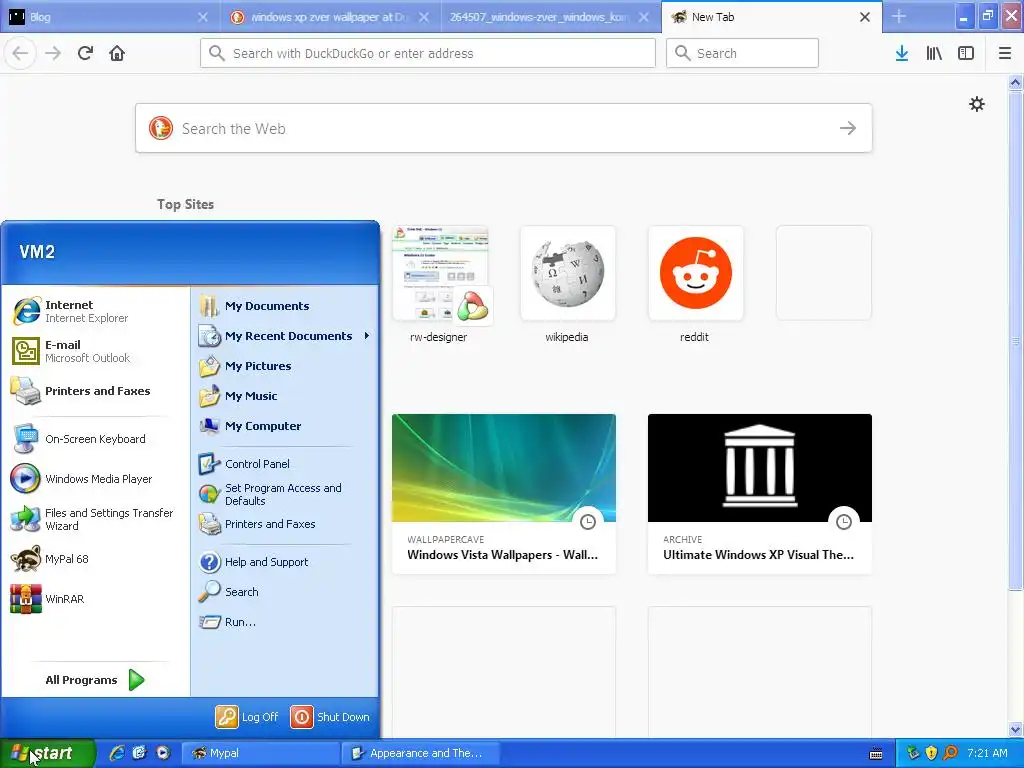1024x768 pixels.
Task: Switch to Appearance and Themes taskbar window
Action: 421,753
